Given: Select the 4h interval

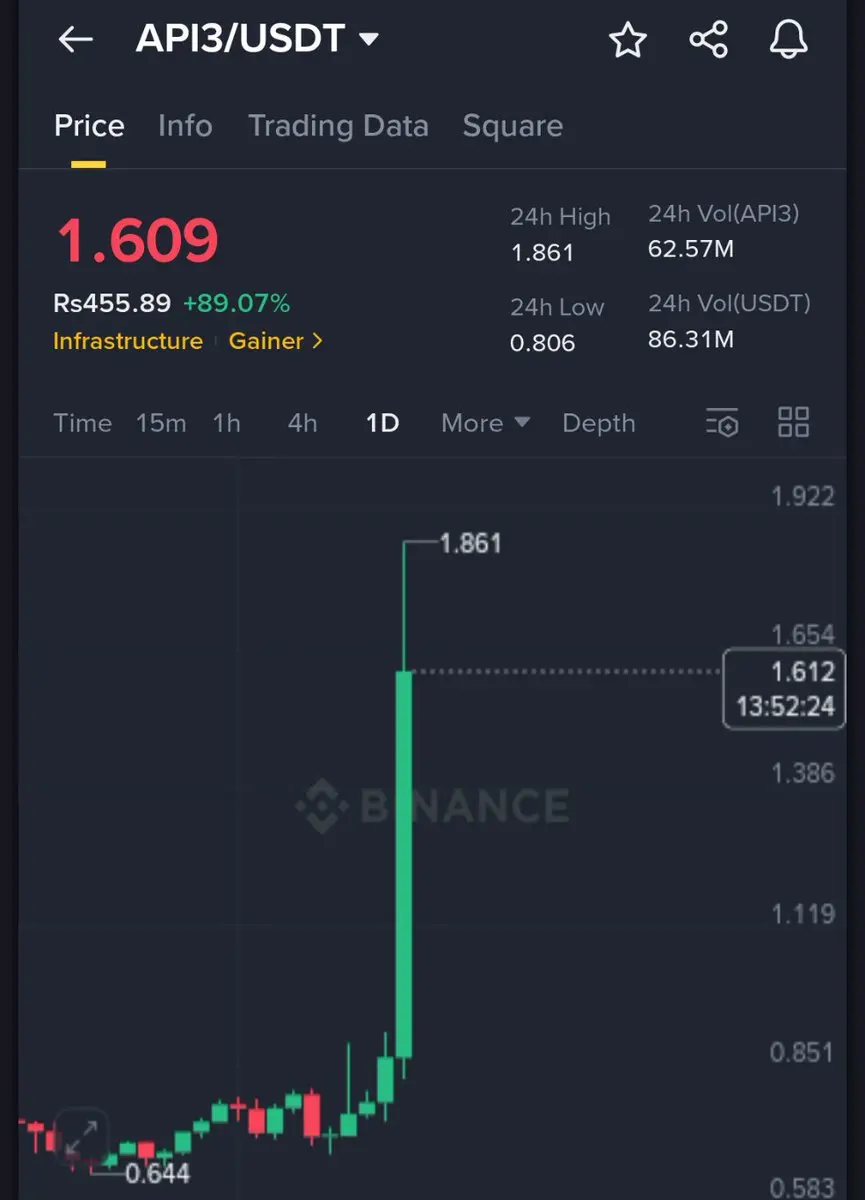Looking at the screenshot, I should point(302,423).
